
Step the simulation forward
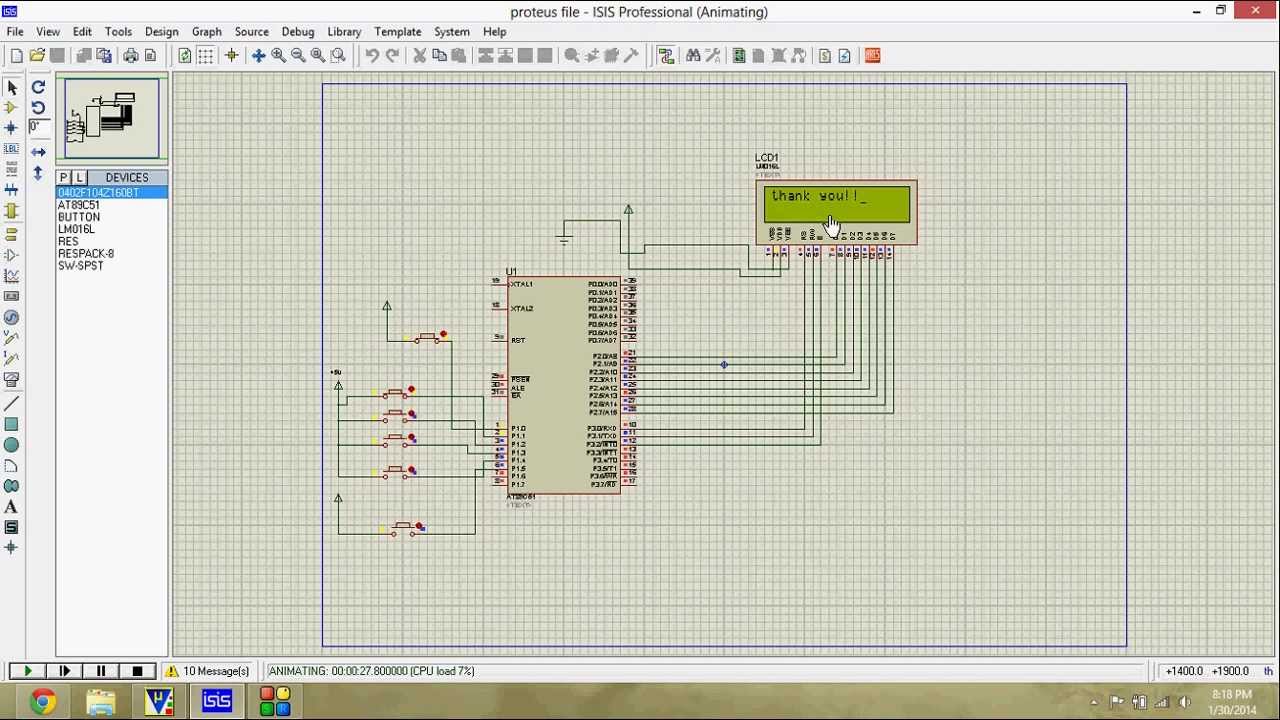(64, 671)
